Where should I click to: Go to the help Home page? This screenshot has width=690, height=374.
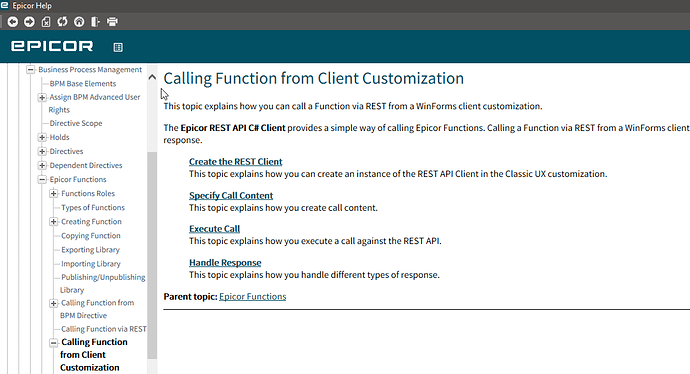pyautogui.click(x=79, y=22)
